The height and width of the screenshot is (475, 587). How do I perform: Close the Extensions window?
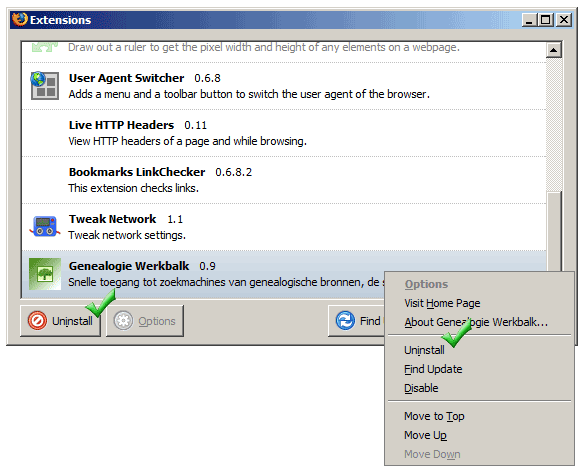point(564,19)
